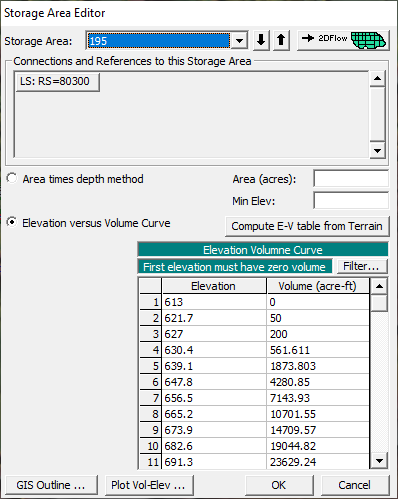This screenshot has height=499, width=398.
Task: Open the LS: RS=80300 connection
Action: tap(58, 82)
